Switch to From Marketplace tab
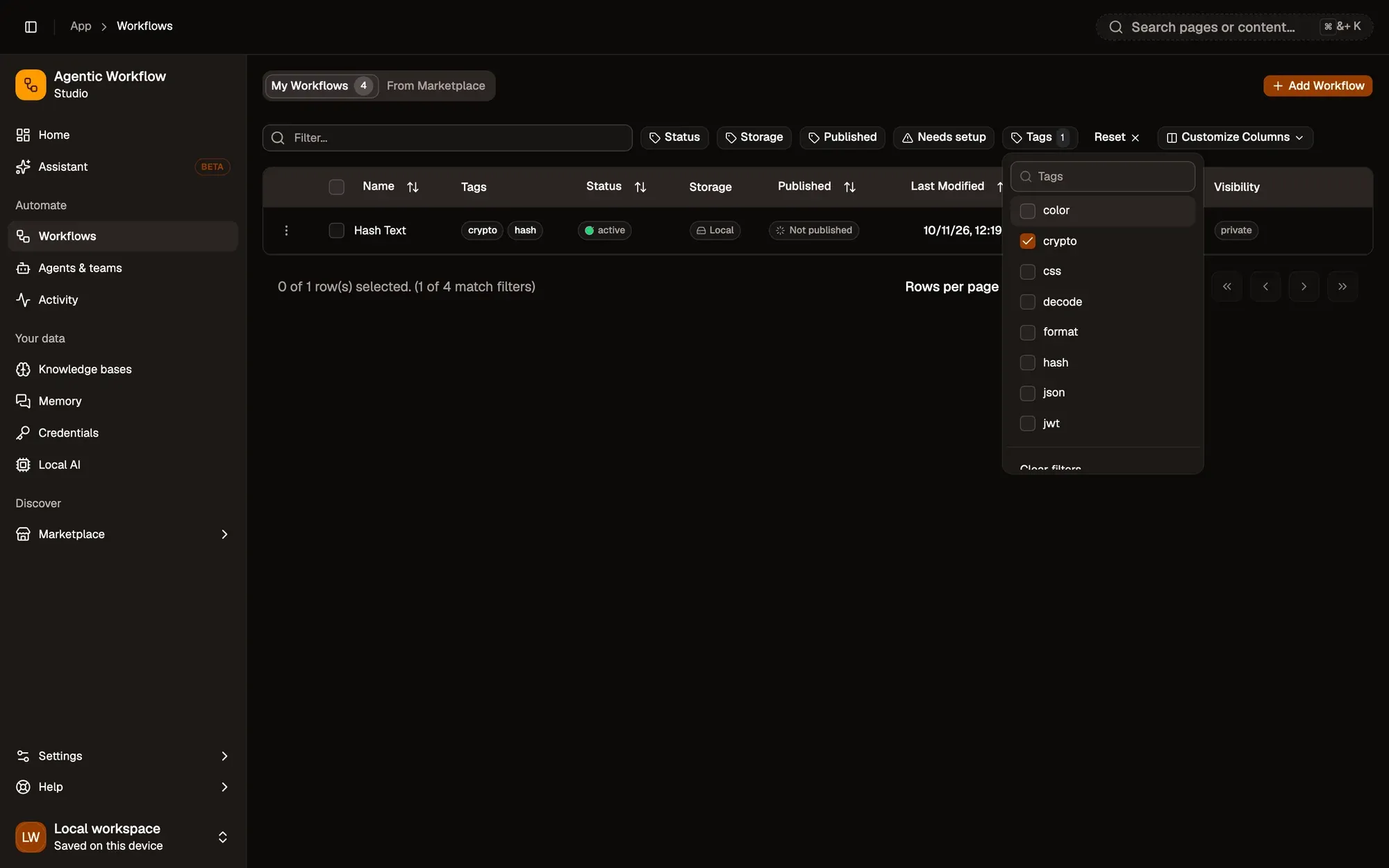The height and width of the screenshot is (868, 1389). (x=436, y=86)
